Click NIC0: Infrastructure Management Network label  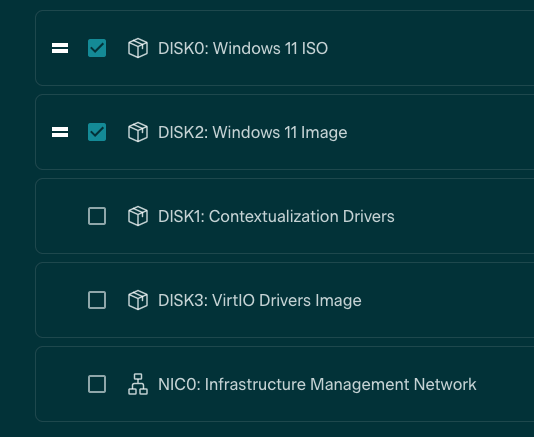(x=317, y=385)
